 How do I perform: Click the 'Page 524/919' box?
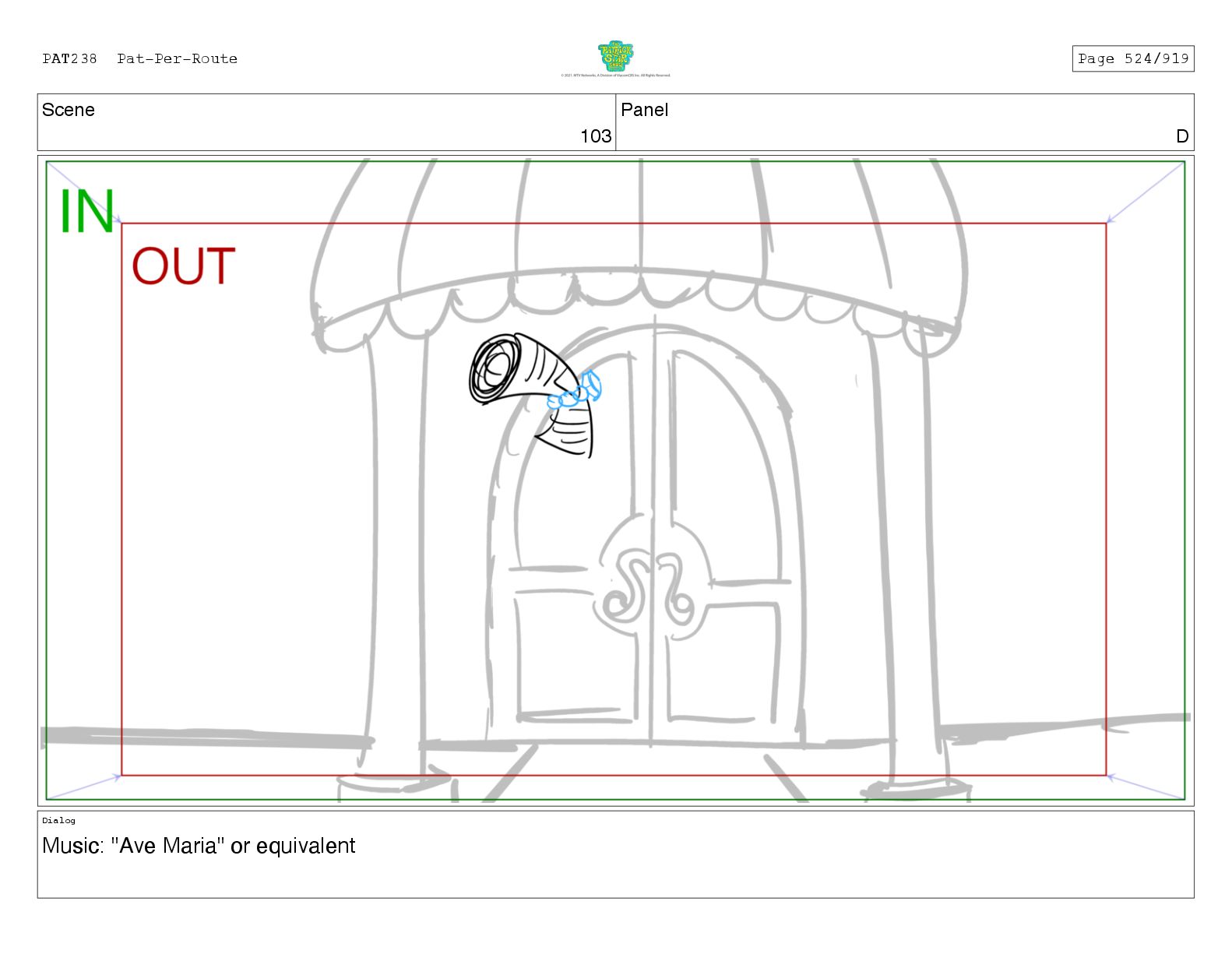(x=1132, y=58)
